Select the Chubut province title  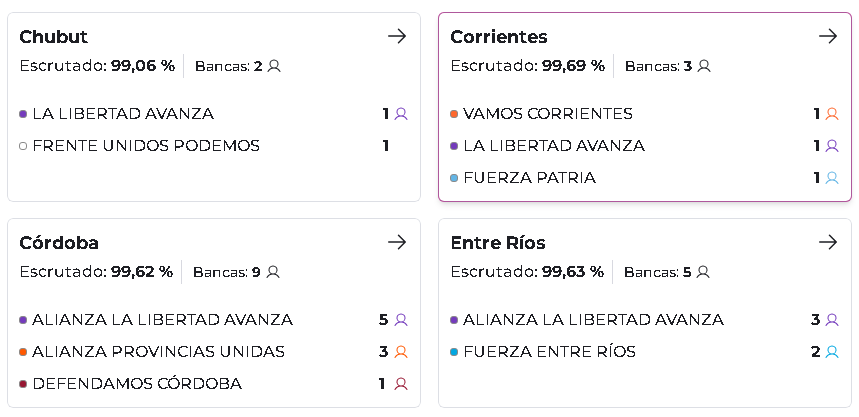tap(54, 37)
